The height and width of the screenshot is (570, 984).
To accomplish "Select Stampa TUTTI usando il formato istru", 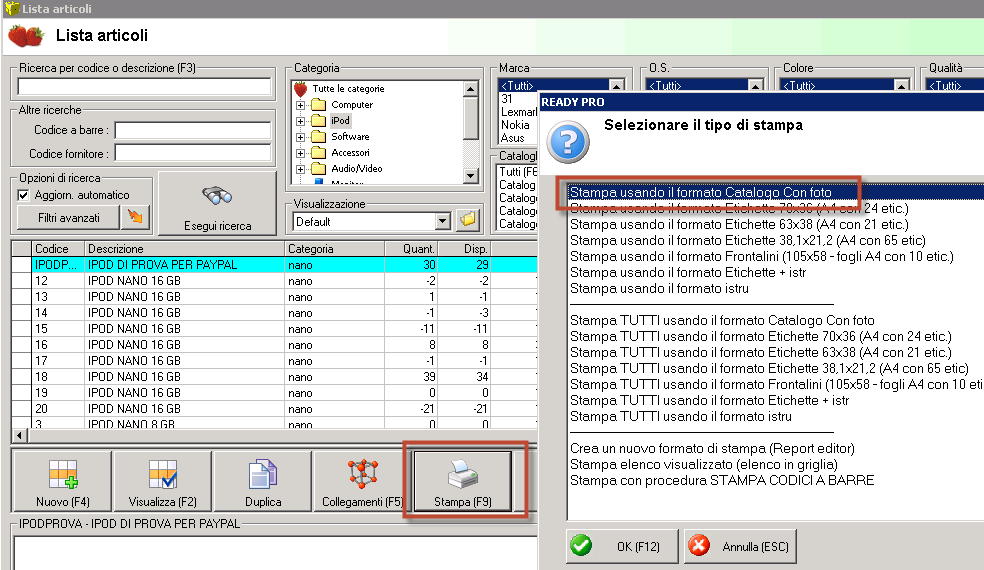I will (680, 416).
